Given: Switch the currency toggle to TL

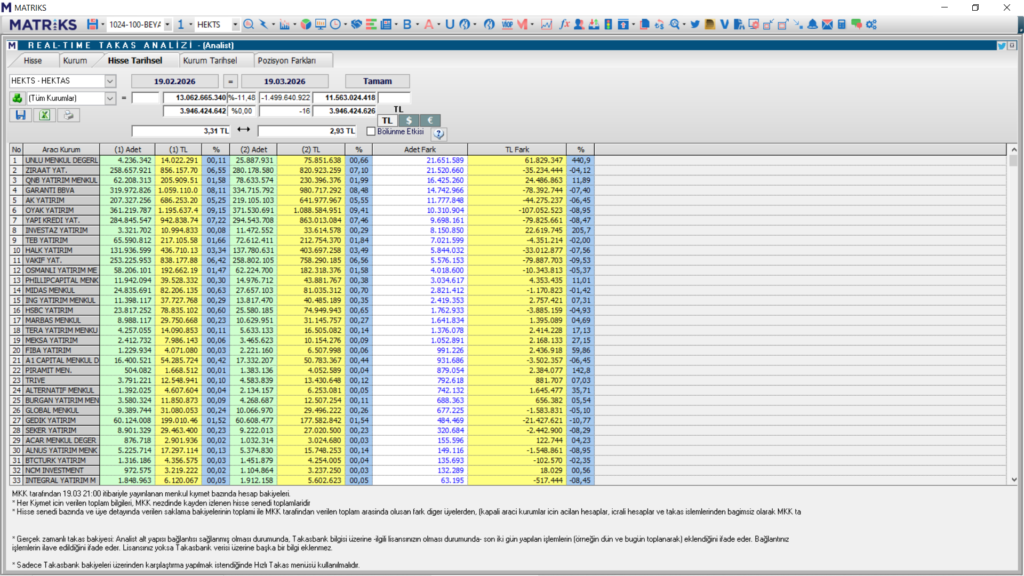Looking at the screenshot, I should [x=387, y=121].
